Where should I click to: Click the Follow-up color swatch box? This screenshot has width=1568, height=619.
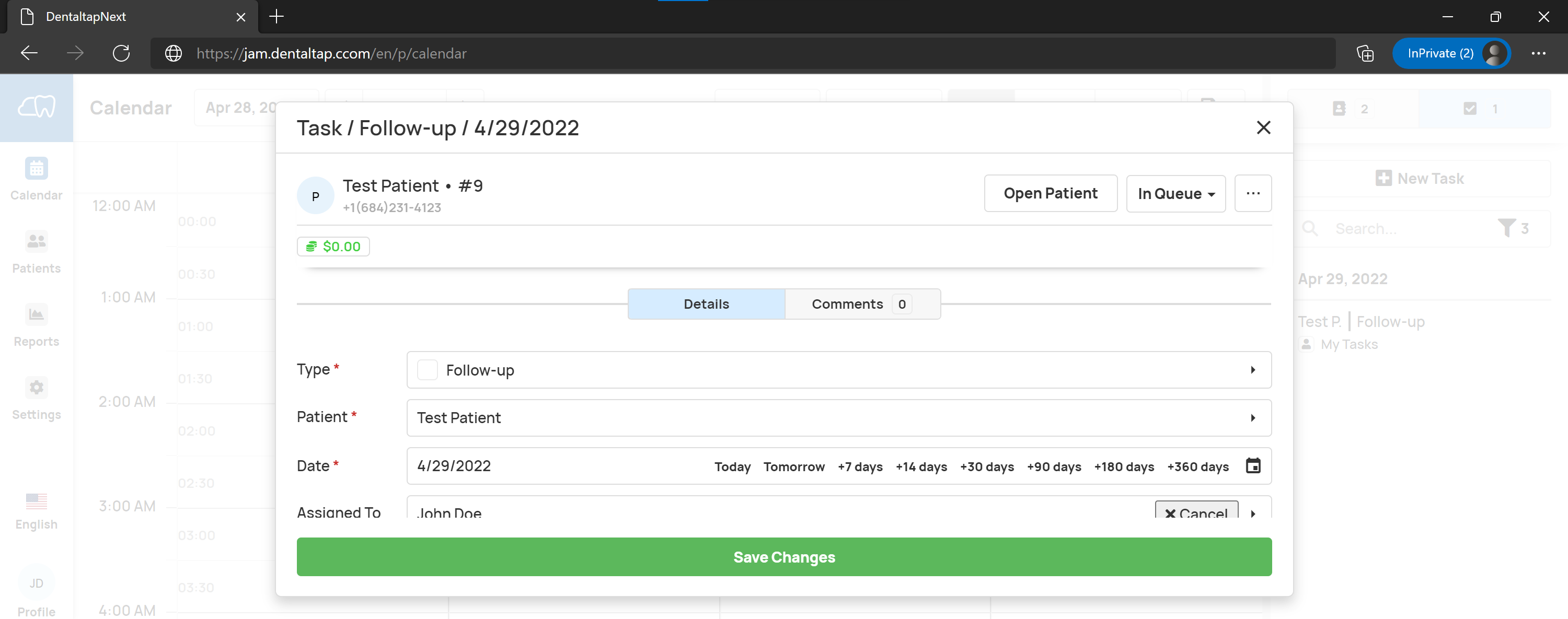428,370
